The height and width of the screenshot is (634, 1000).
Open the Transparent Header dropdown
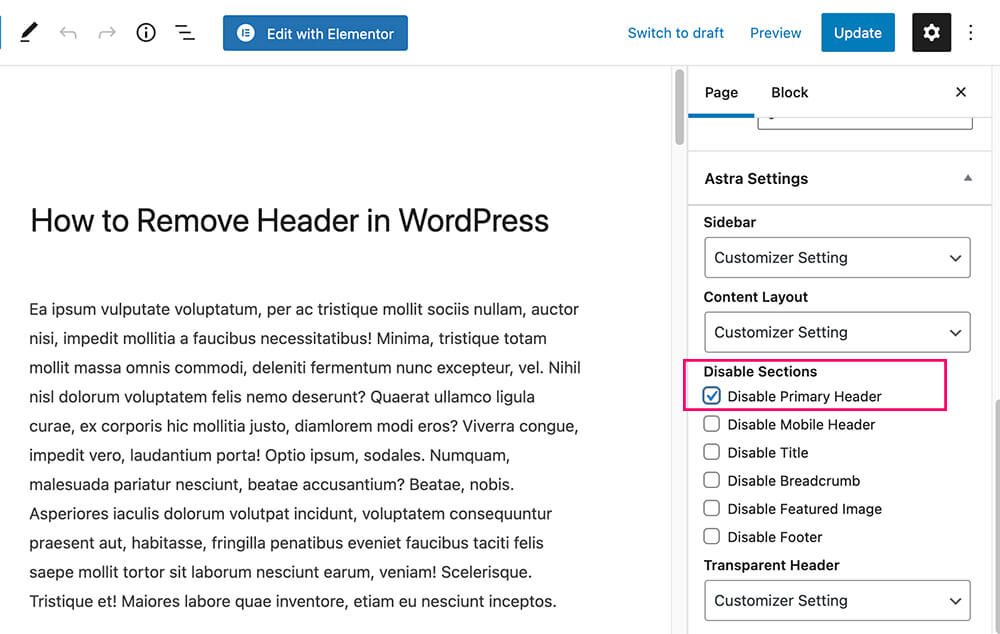click(837, 600)
